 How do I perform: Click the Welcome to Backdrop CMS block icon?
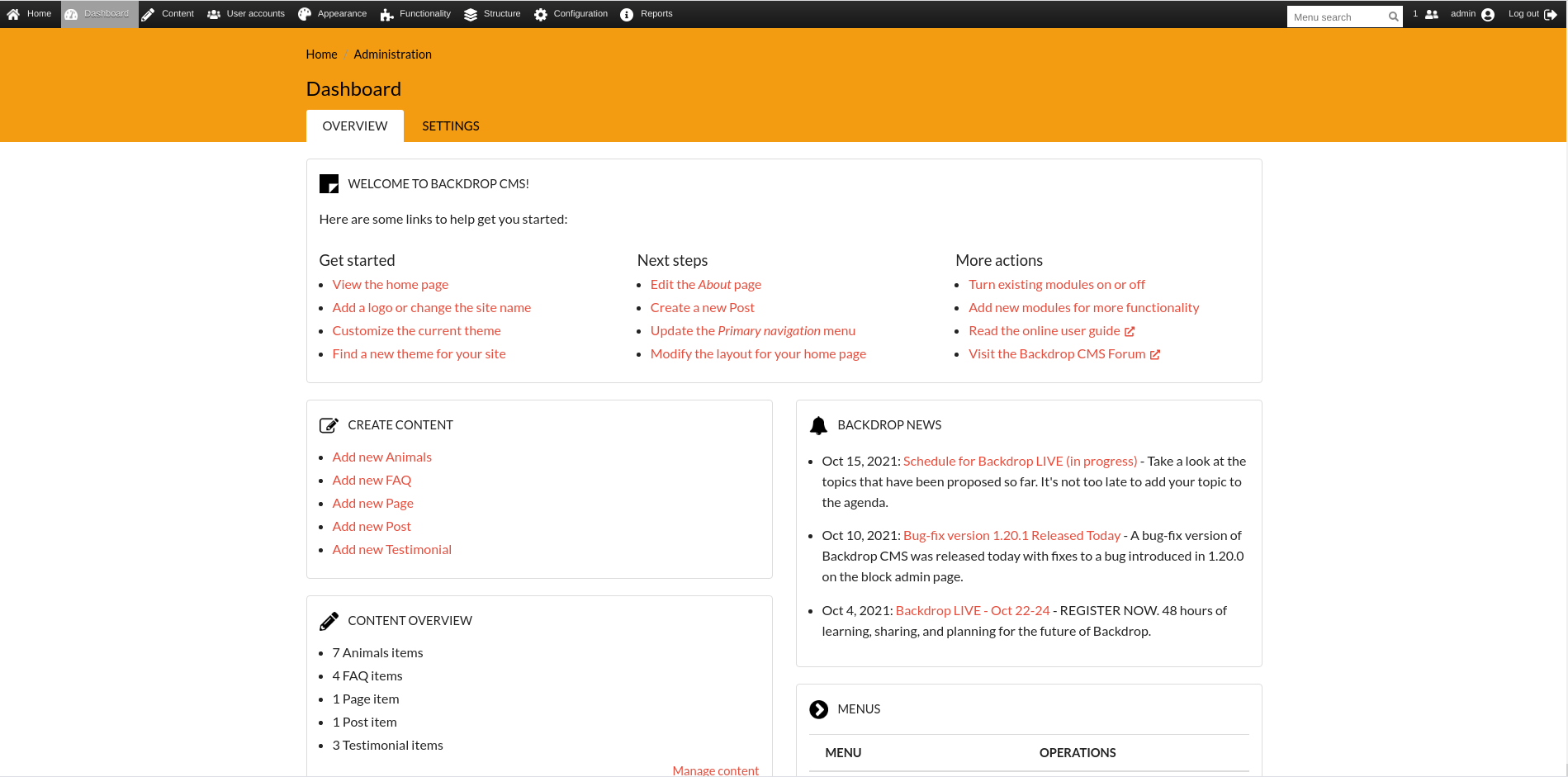pyautogui.click(x=329, y=183)
